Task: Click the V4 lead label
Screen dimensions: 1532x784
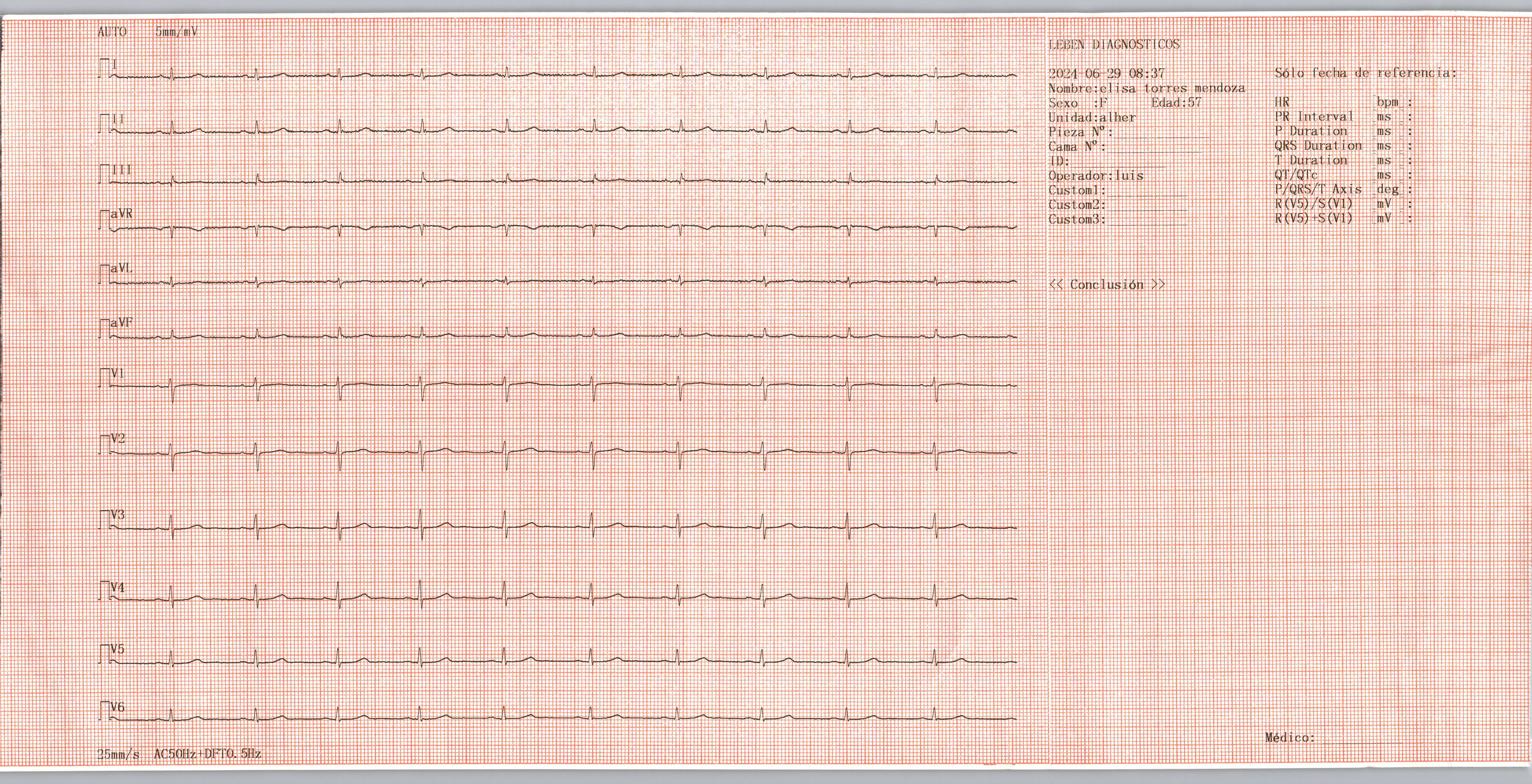Action: pos(118,588)
